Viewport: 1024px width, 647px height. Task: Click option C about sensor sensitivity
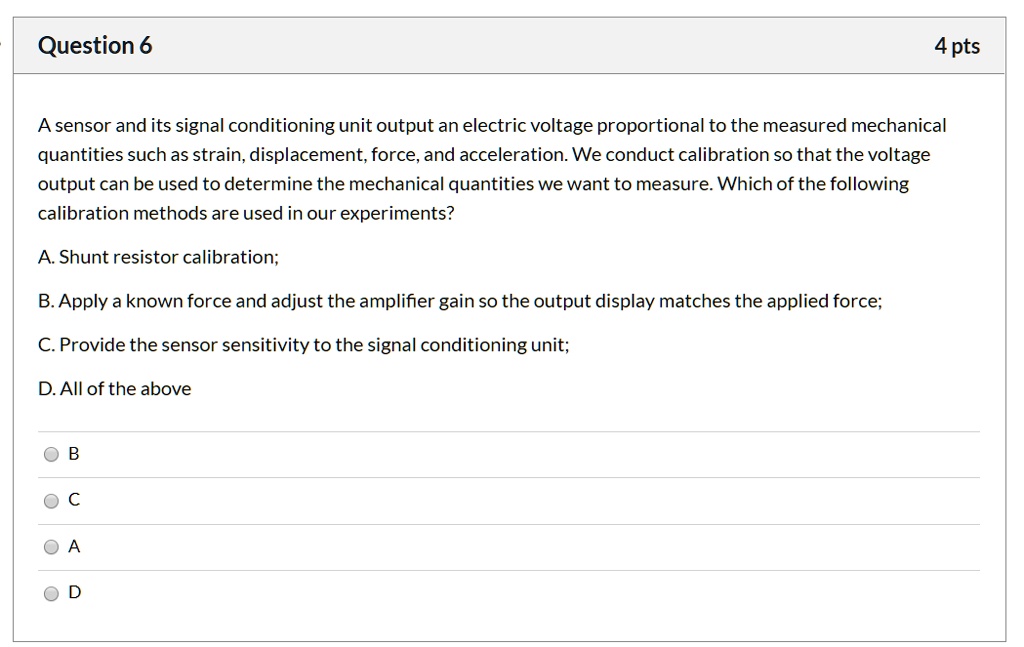coord(303,344)
